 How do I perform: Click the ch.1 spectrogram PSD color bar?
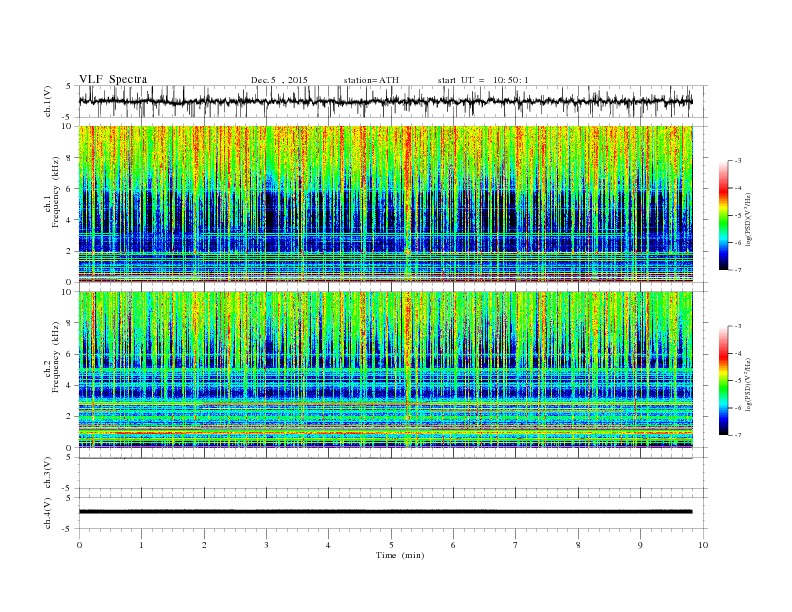(724, 215)
